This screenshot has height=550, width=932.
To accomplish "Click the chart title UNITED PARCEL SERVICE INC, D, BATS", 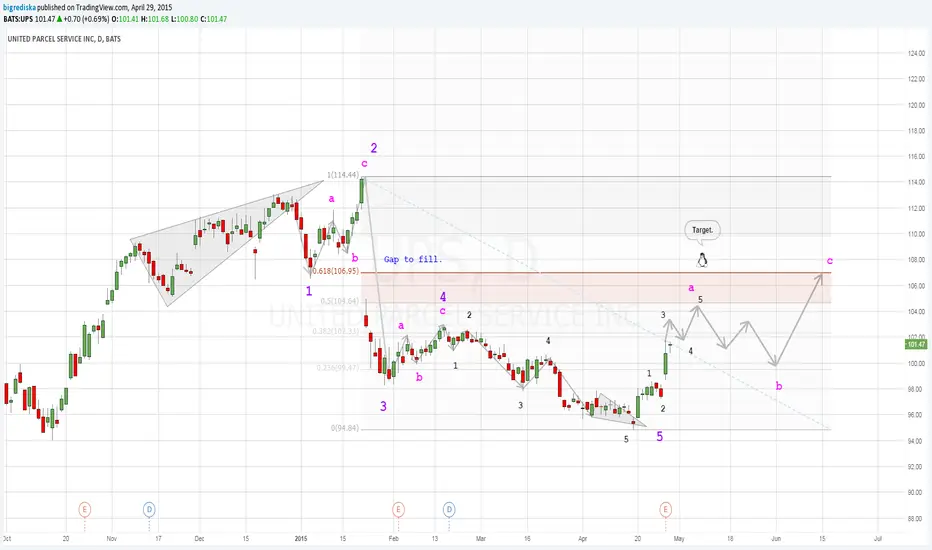I will click(x=64, y=39).
